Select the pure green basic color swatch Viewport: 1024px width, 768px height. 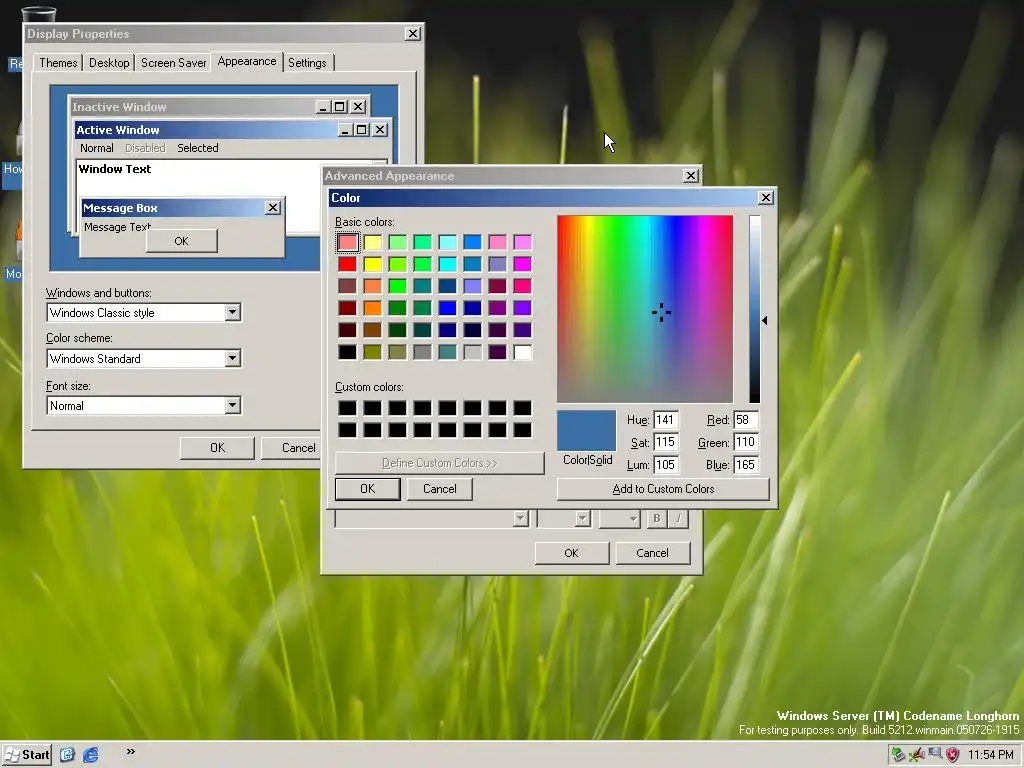[397, 286]
